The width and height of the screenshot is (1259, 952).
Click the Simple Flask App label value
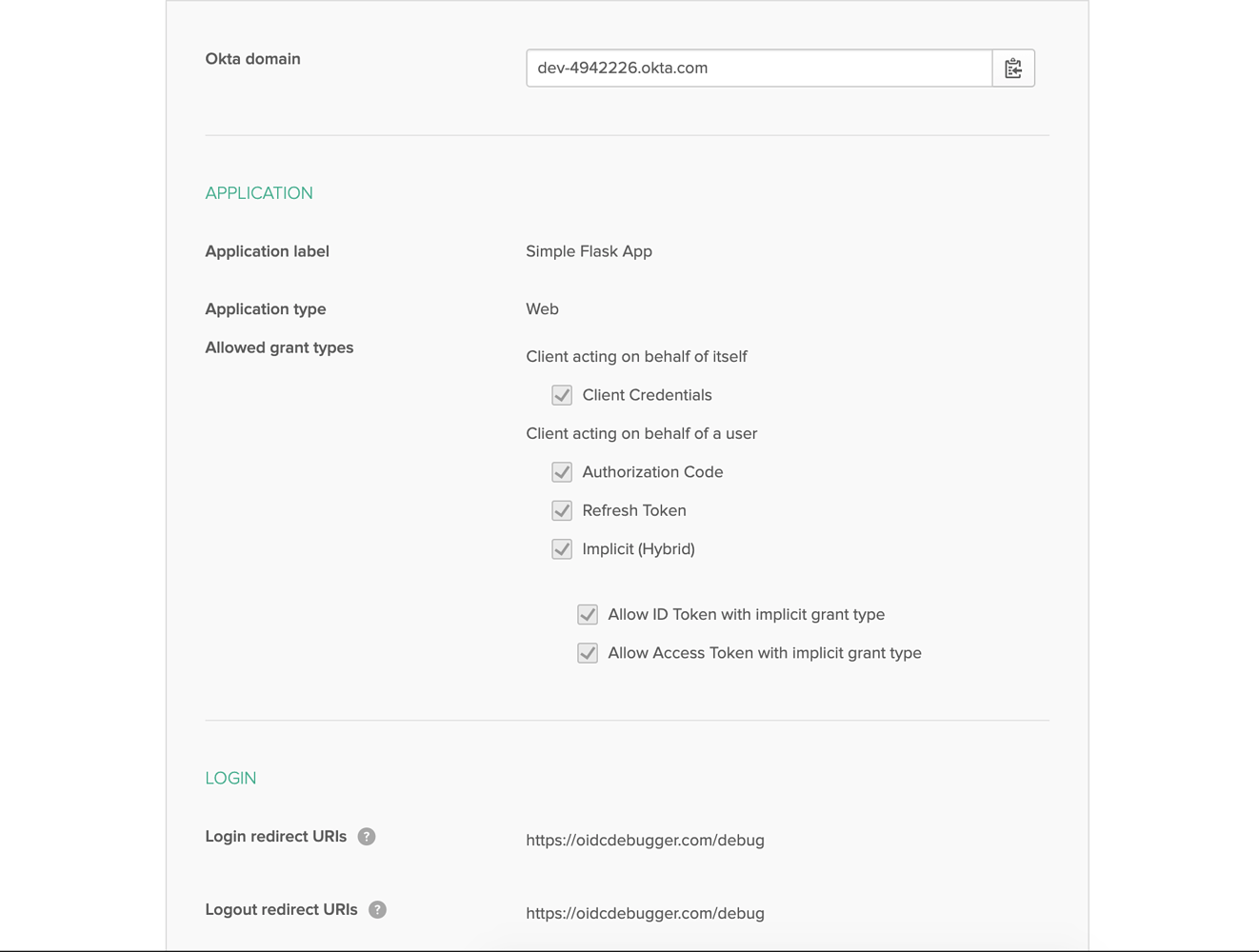tap(589, 251)
